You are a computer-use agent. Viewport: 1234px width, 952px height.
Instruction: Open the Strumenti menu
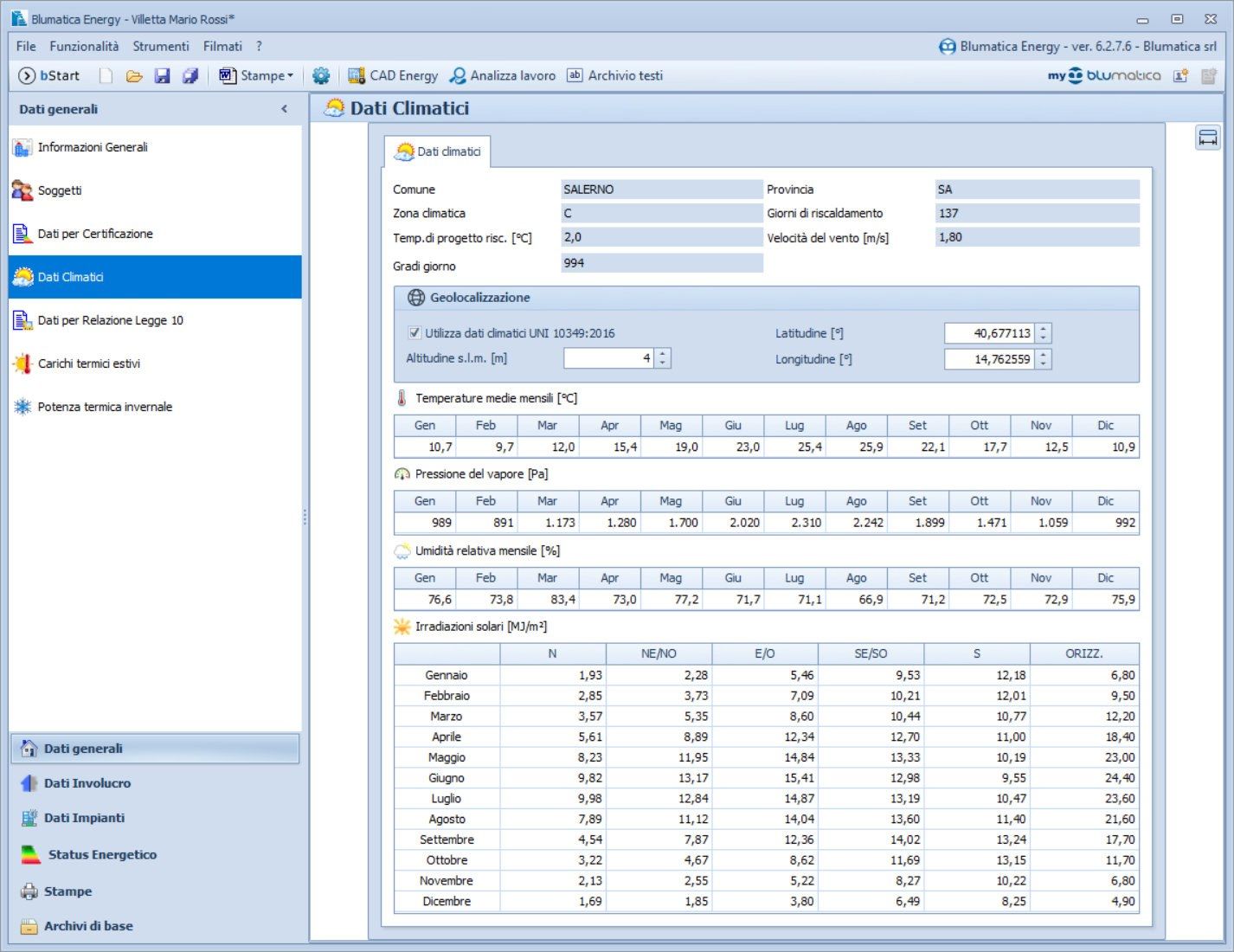pyautogui.click(x=160, y=47)
